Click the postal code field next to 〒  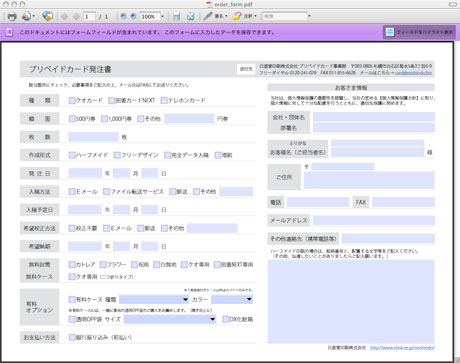pos(343,166)
